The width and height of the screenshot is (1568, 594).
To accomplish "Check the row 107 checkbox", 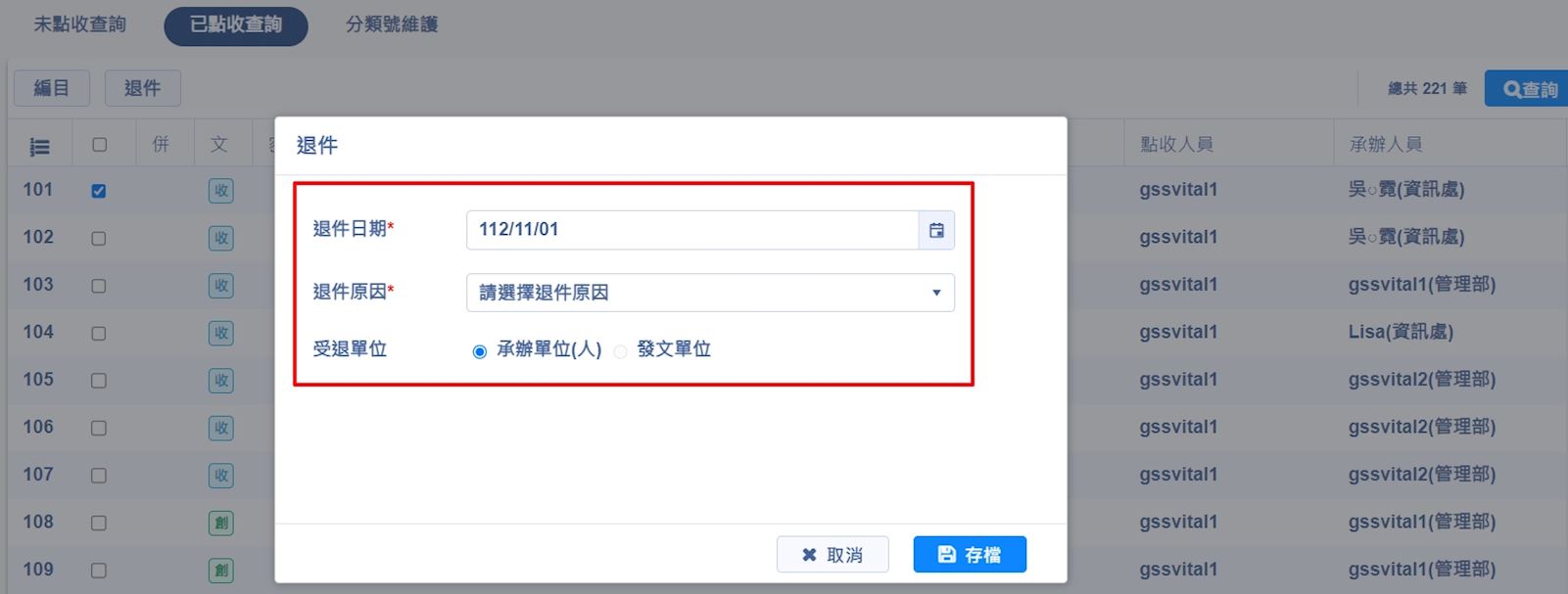I will point(99,476).
